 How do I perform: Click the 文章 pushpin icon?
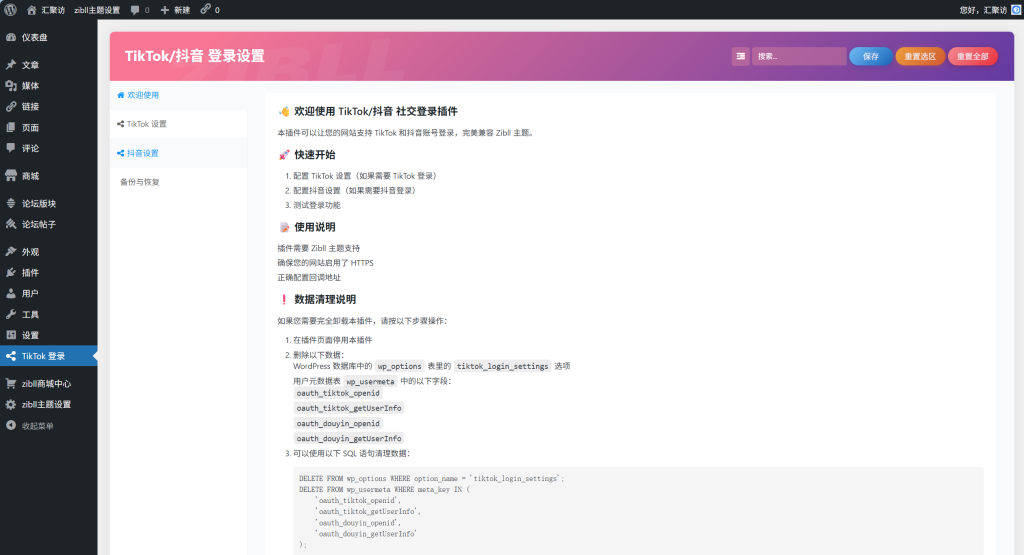click(x=11, y=65)
